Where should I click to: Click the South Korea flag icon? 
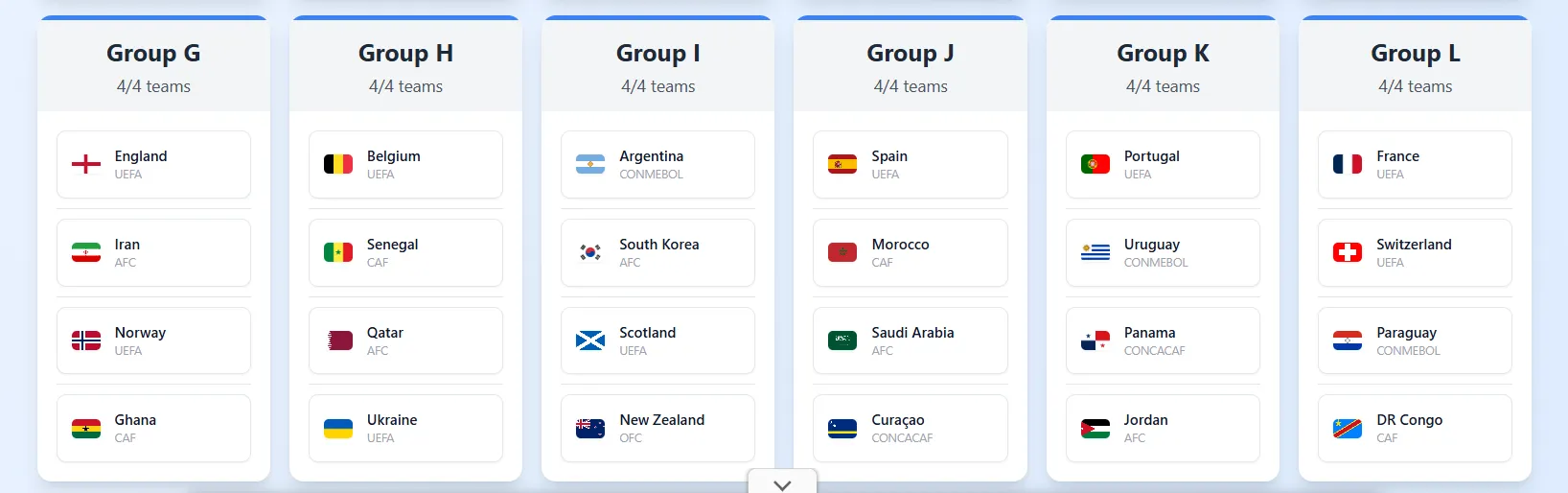point(590,253)
